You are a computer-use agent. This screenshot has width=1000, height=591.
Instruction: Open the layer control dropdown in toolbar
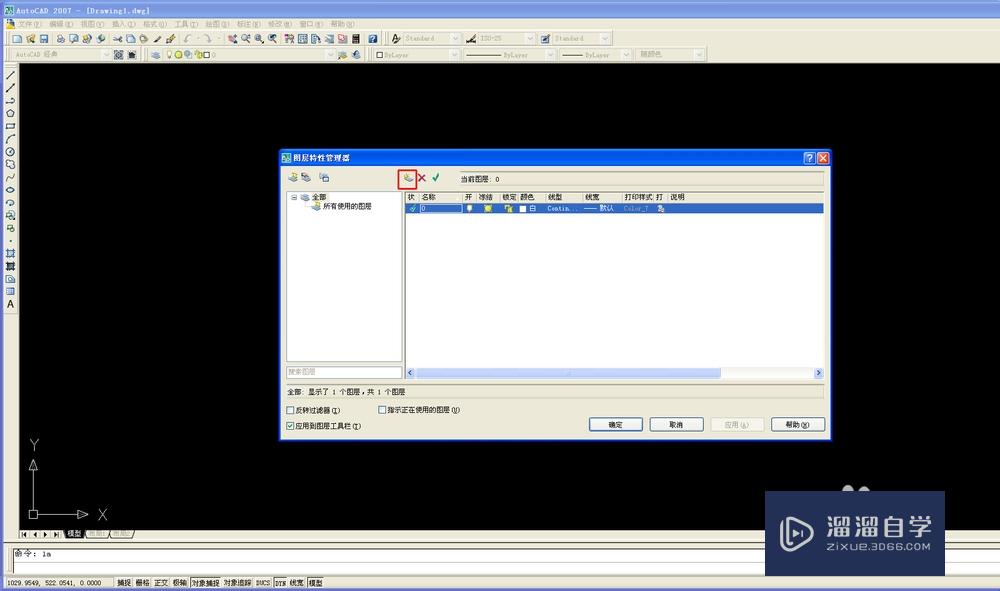point(330,55)
